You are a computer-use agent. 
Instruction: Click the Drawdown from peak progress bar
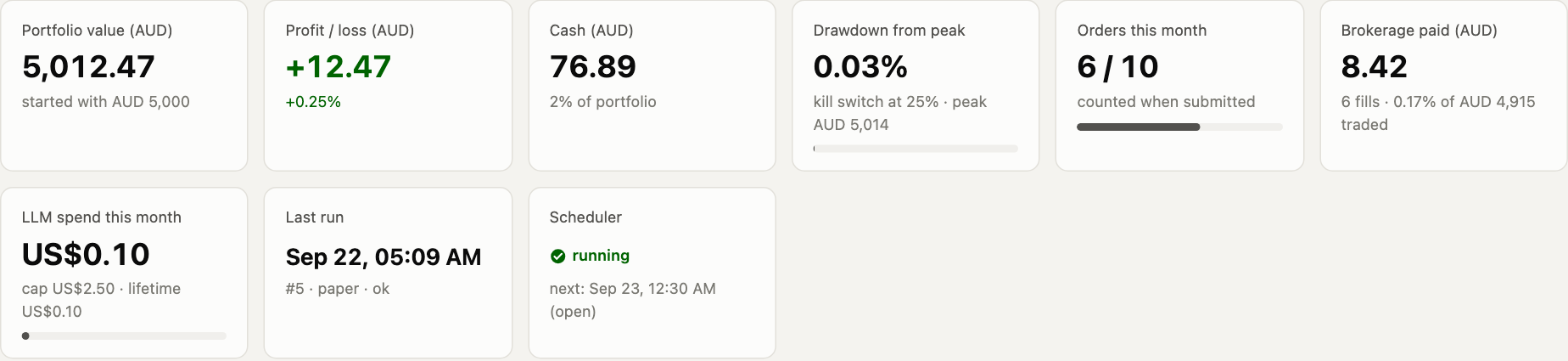coord(916,149)
